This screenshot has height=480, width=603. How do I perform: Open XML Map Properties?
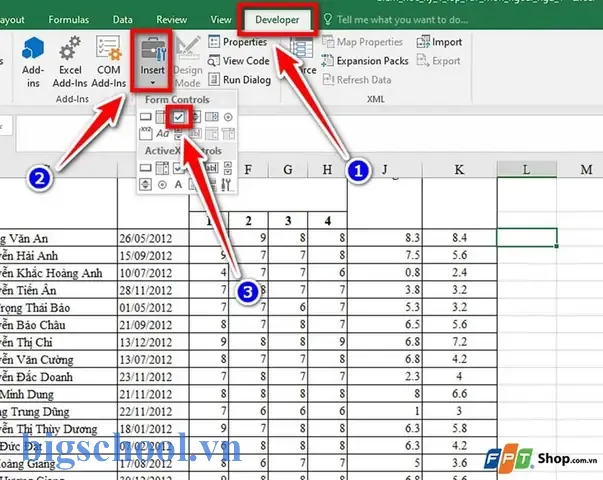click(x=362, y=42)
